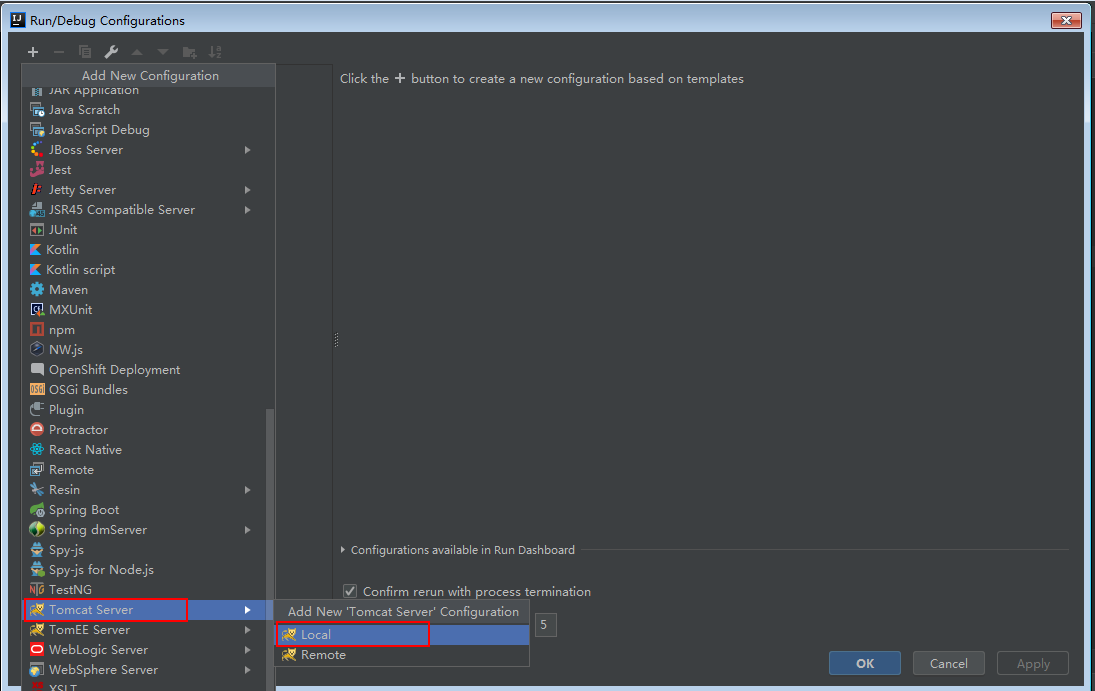Expand Configurations available in Run Dashboard
Screen dimensions: 1095x691
(342, 550)
